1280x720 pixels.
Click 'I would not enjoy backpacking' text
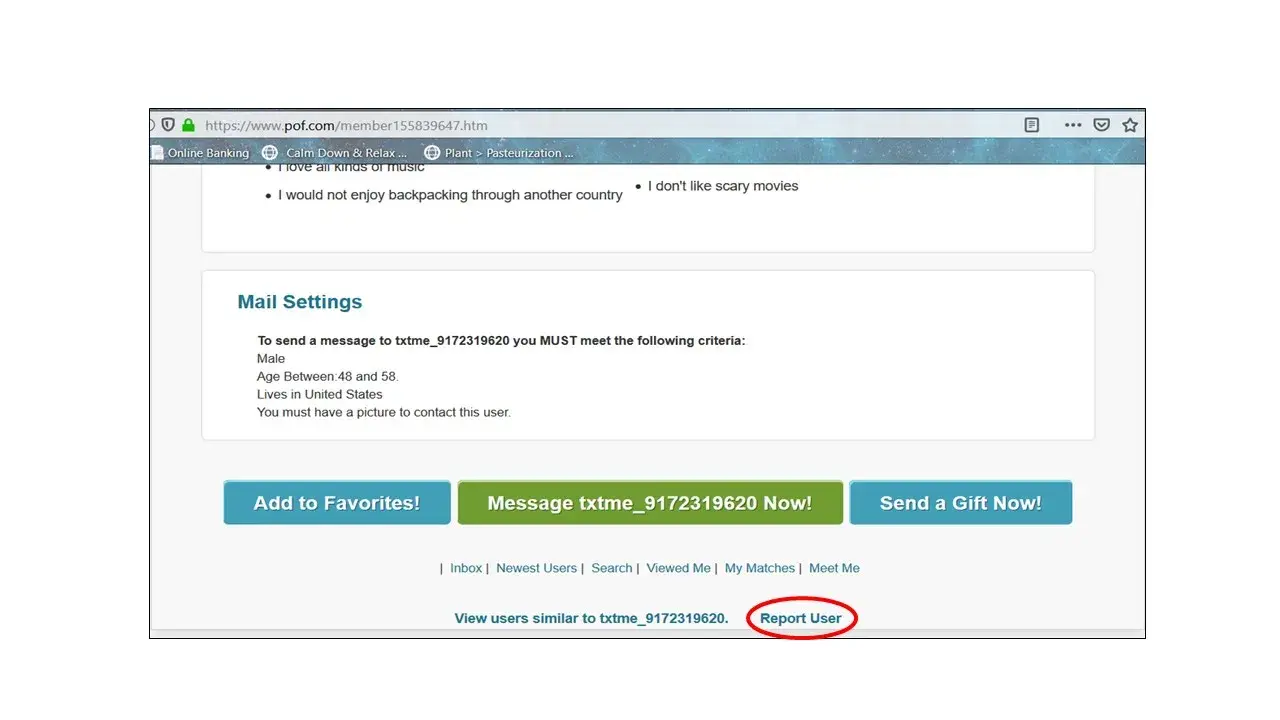450,195
